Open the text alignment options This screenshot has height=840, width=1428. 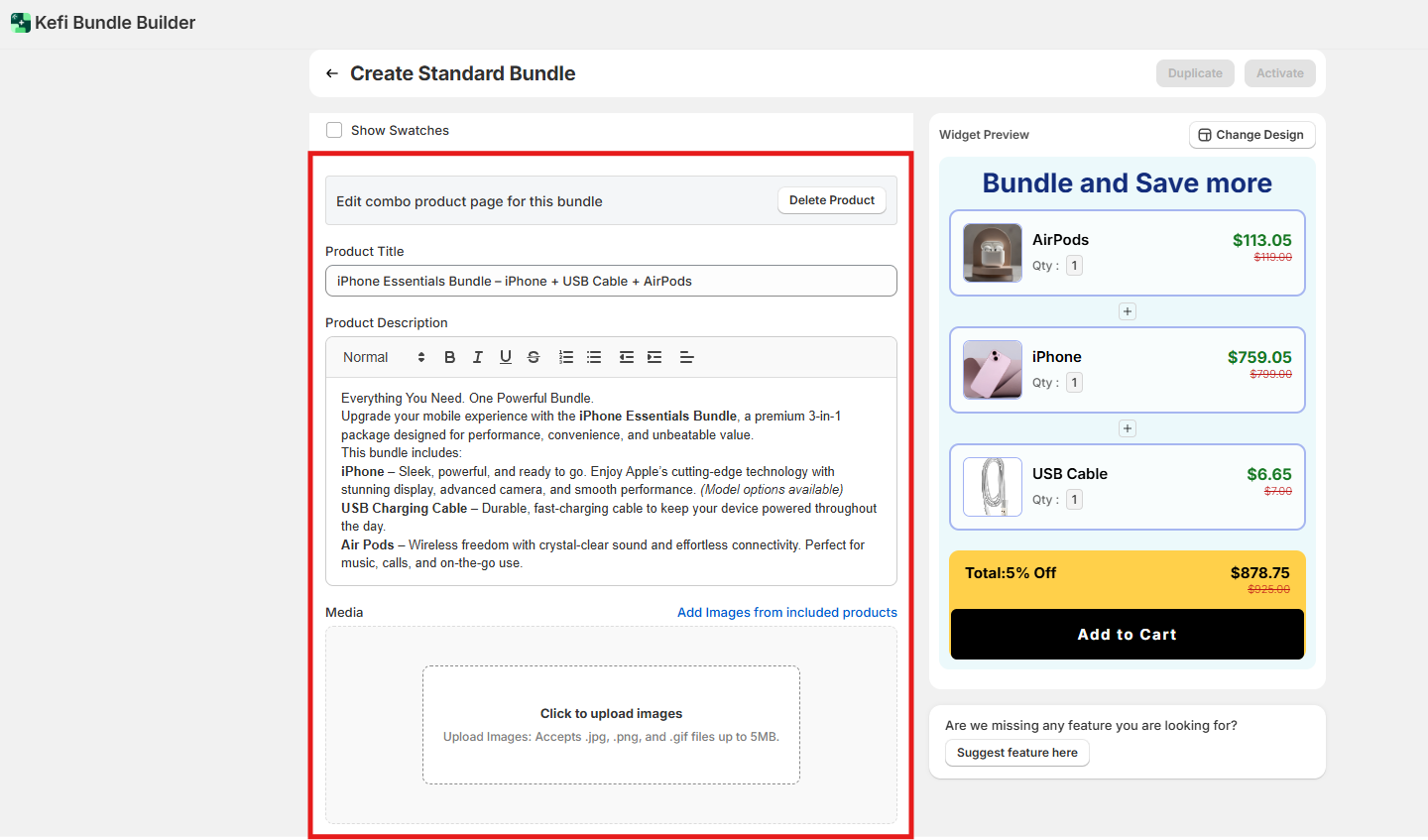pos(686,357)
